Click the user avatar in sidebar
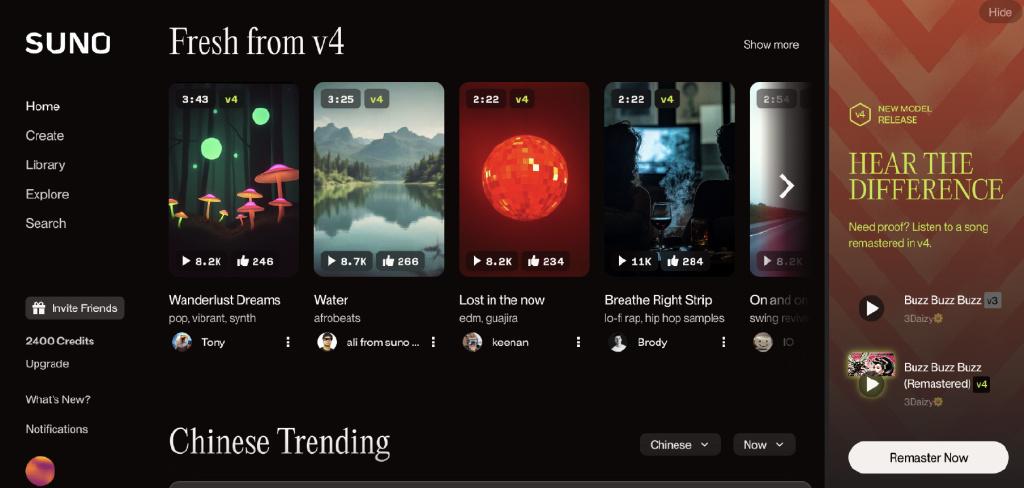1024x488 pixels. point(40,471)
